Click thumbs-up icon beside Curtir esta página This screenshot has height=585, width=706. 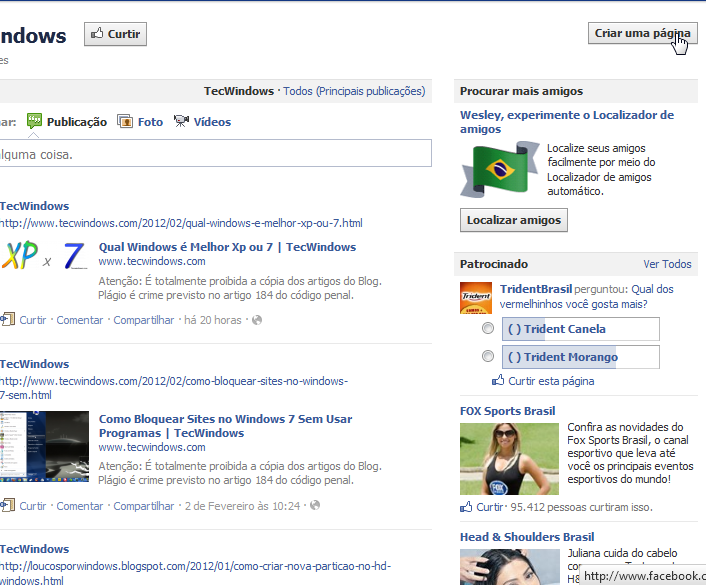point(498,381)
